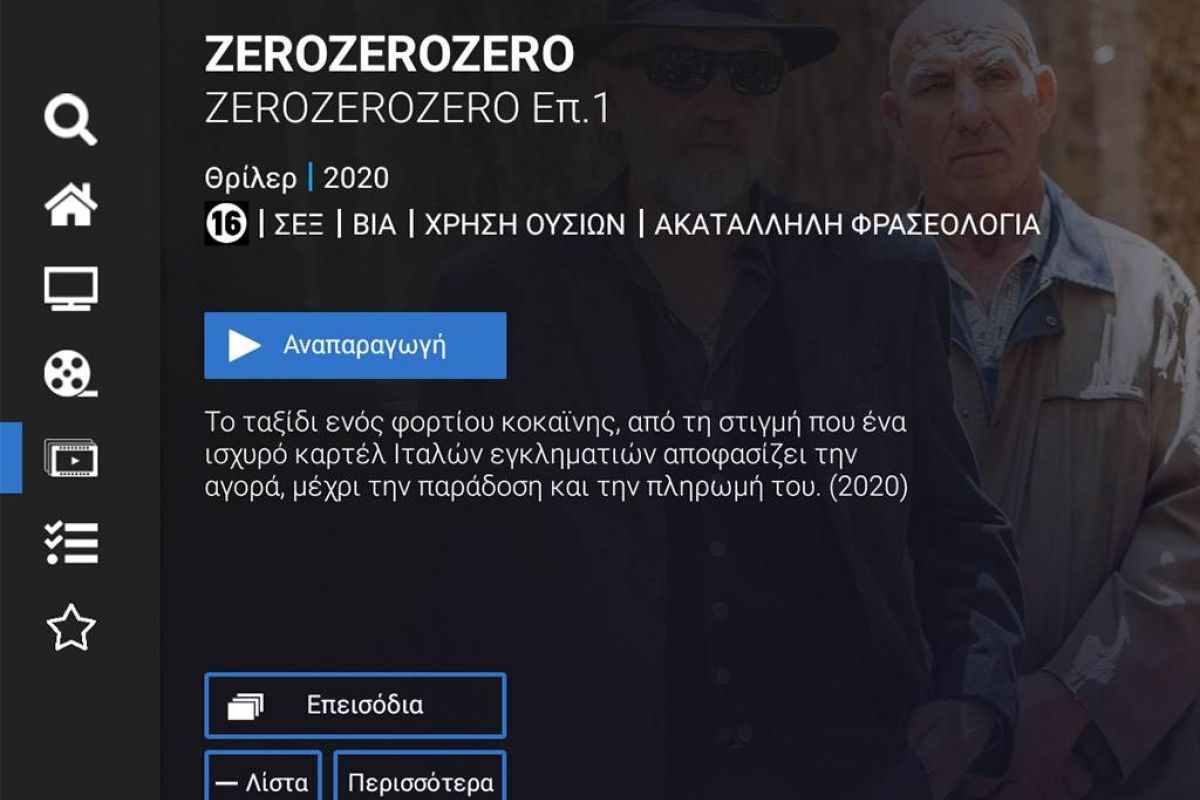Open the highlighted video library icon
The width and height of the screenshot is (1200, 800).
tap(71, 458)
